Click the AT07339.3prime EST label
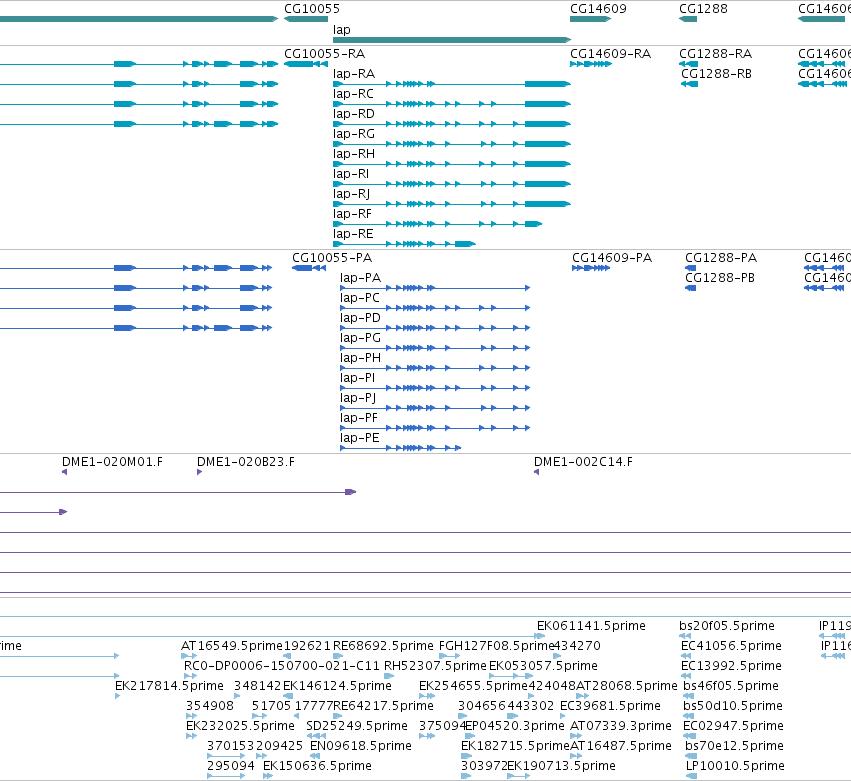851x781 pixels. coord(621,726)
